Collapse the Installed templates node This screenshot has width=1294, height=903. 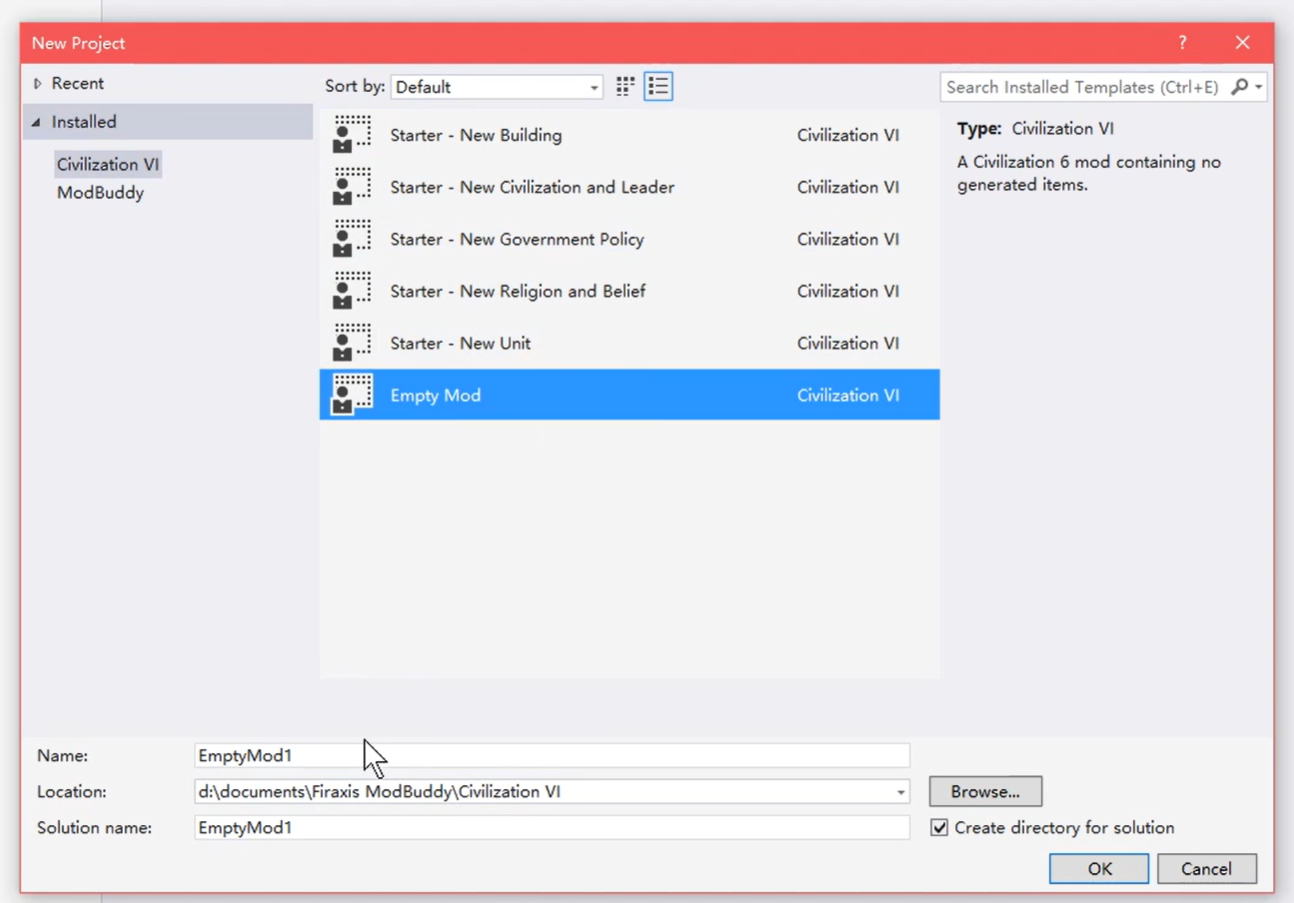click(37, 122)
